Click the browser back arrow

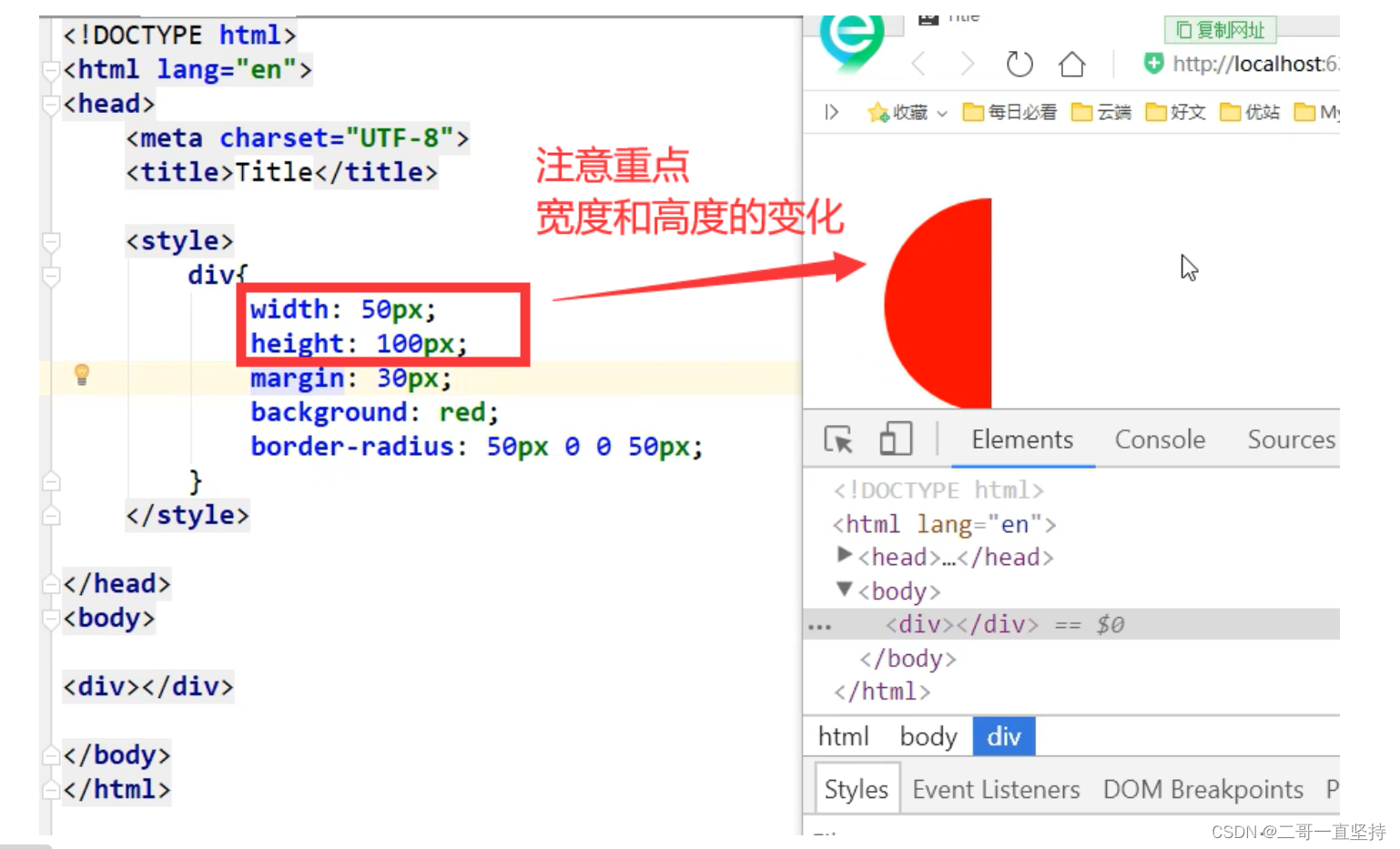[x=918, y=65]
